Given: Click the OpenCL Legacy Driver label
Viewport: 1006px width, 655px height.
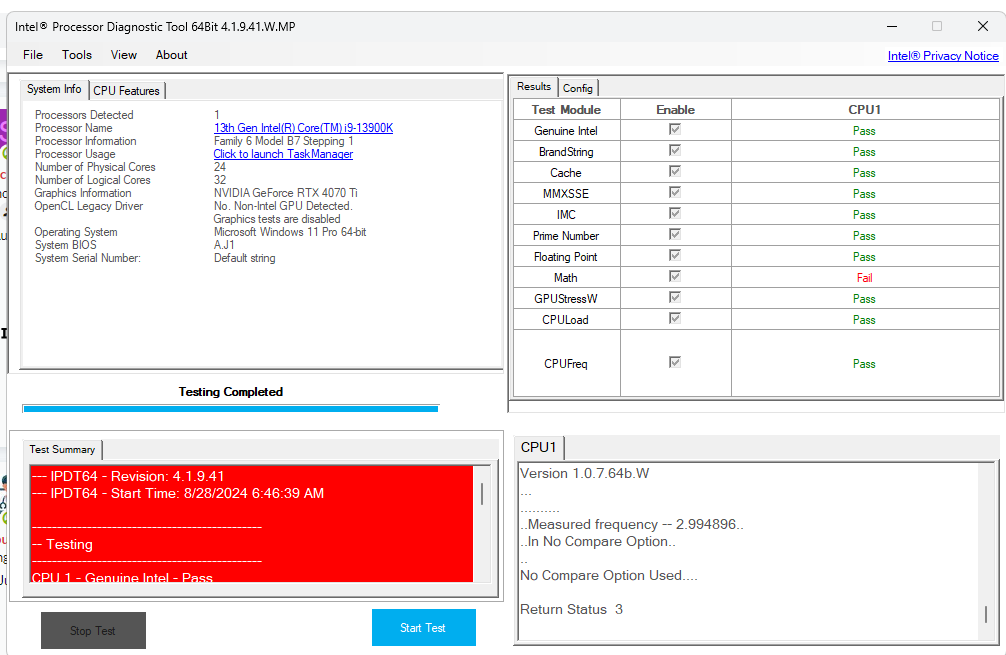Looking at the screenshot, I should click(89, 206).
